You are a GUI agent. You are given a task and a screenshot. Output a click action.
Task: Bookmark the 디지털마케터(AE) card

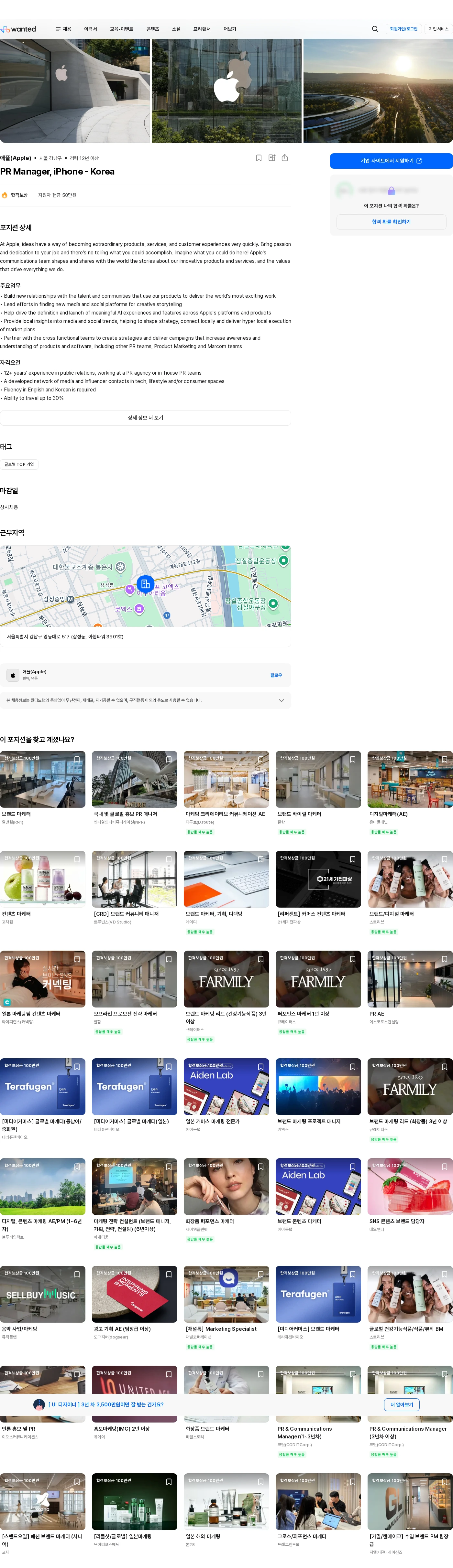coord(445,759)
